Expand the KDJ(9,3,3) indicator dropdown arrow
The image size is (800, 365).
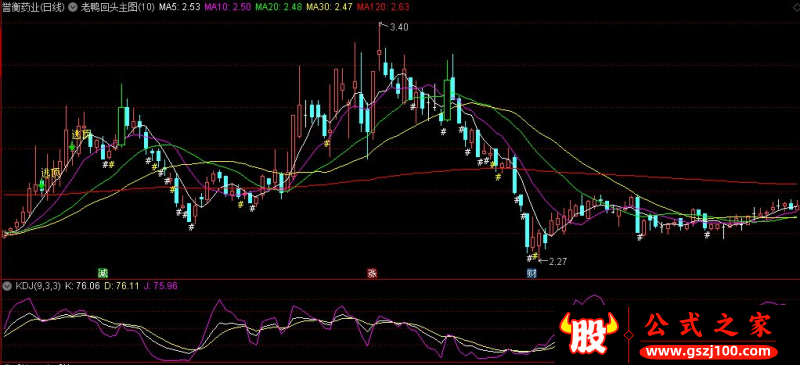point(6,286)
